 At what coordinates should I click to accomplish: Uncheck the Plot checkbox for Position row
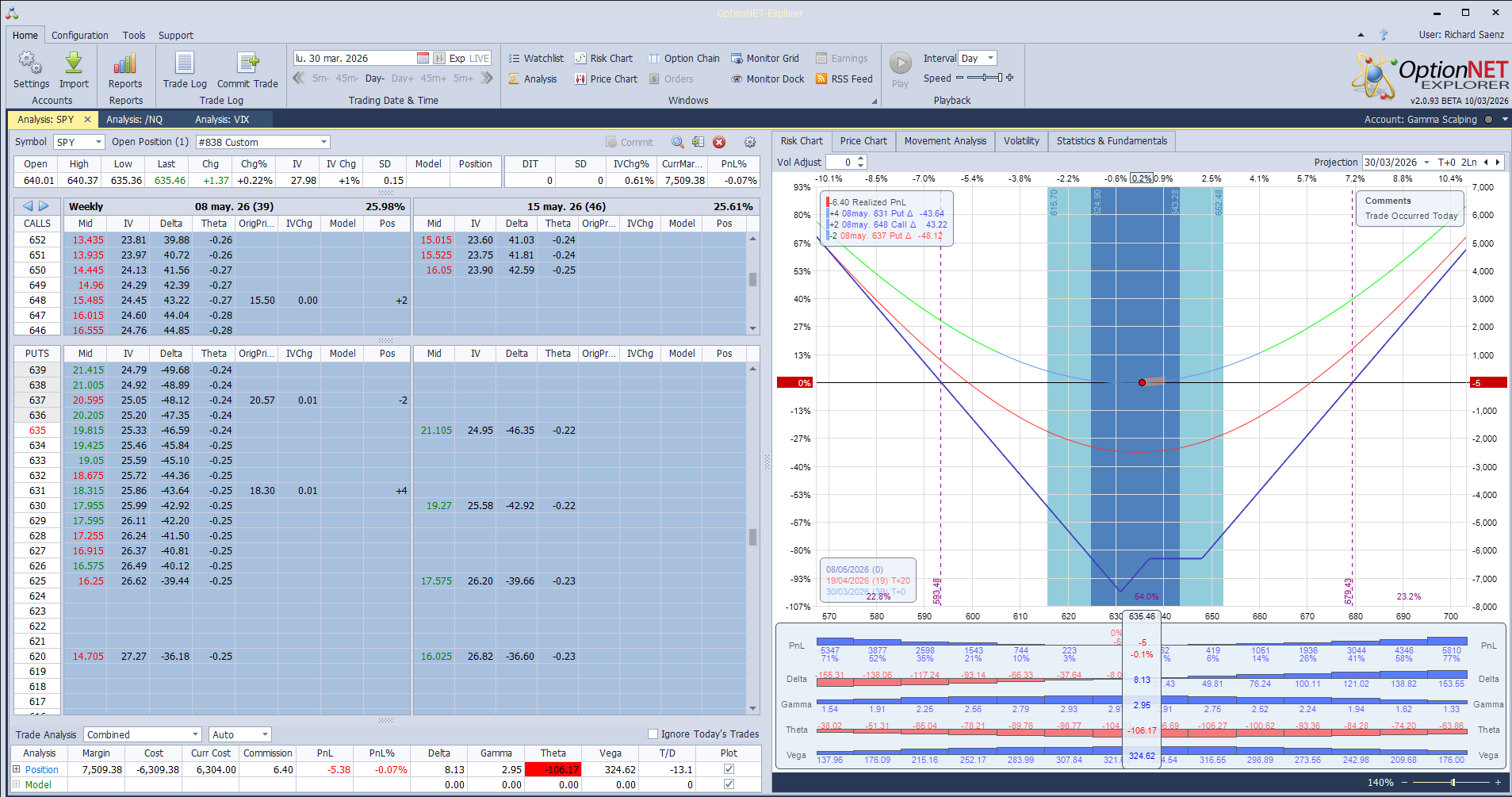pyautogui.click(x=729, y=768)
